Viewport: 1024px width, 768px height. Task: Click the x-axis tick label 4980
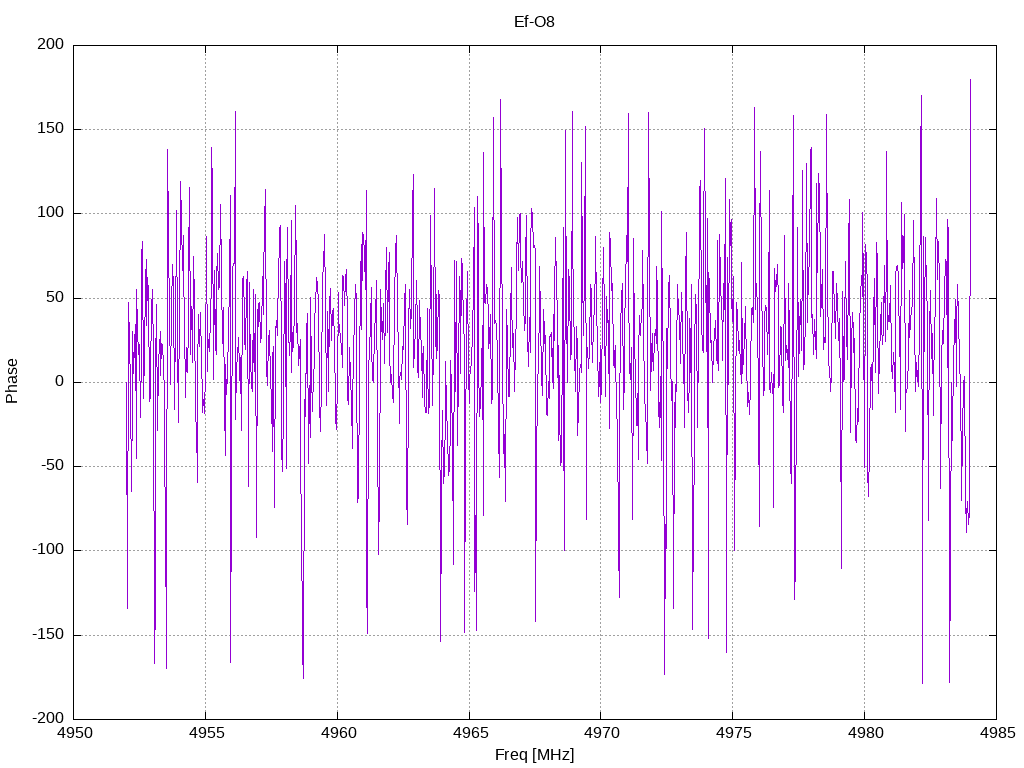tap(865, 733)
